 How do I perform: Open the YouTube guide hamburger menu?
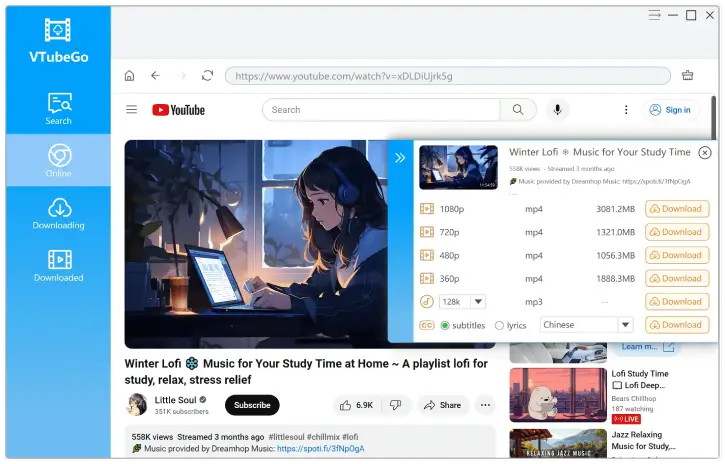(x=132, y=110)
